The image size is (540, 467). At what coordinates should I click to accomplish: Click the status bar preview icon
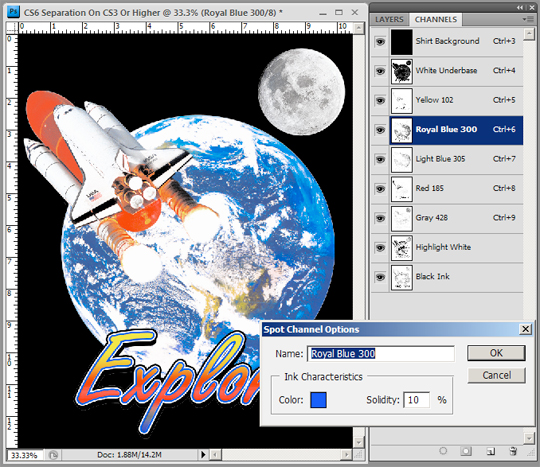click(53, 455)
